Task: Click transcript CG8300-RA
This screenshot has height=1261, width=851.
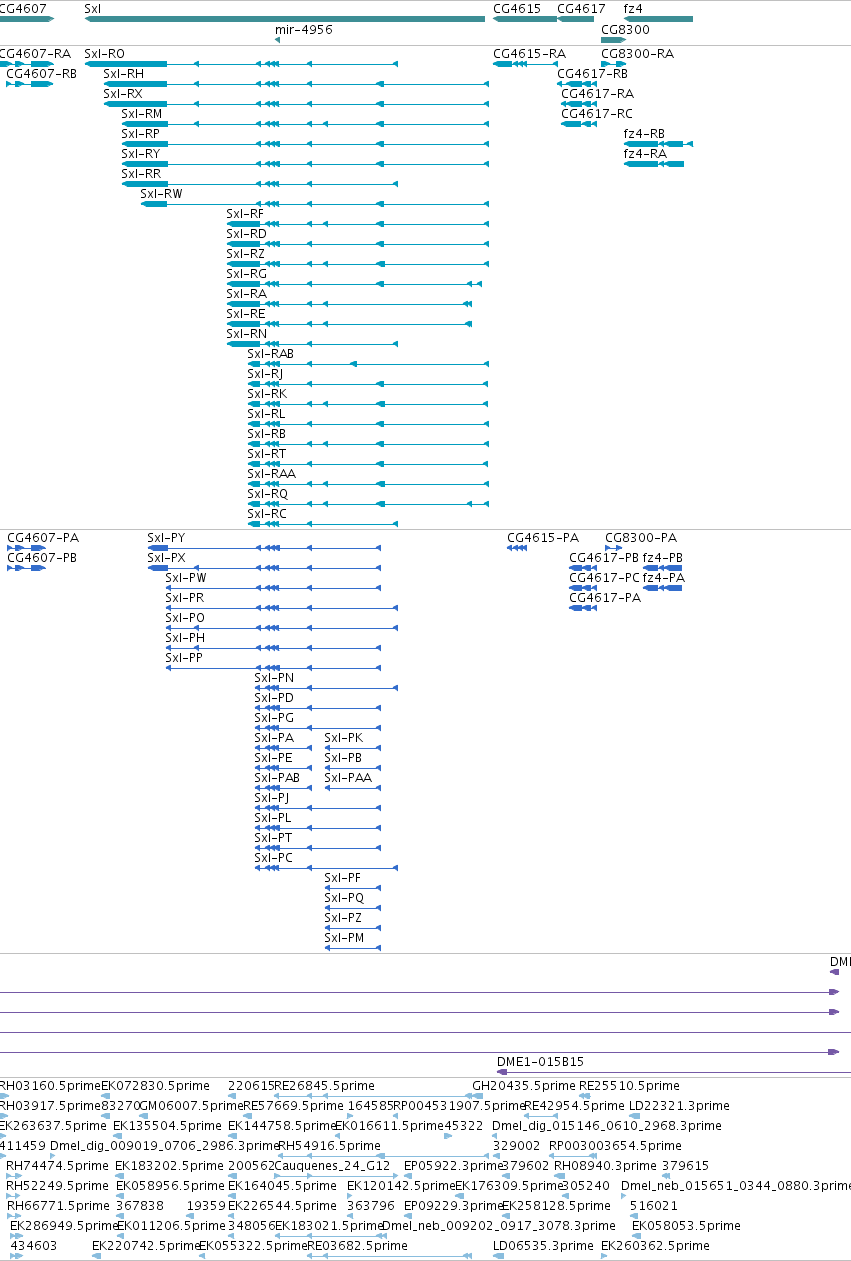Action: [637, 54]
